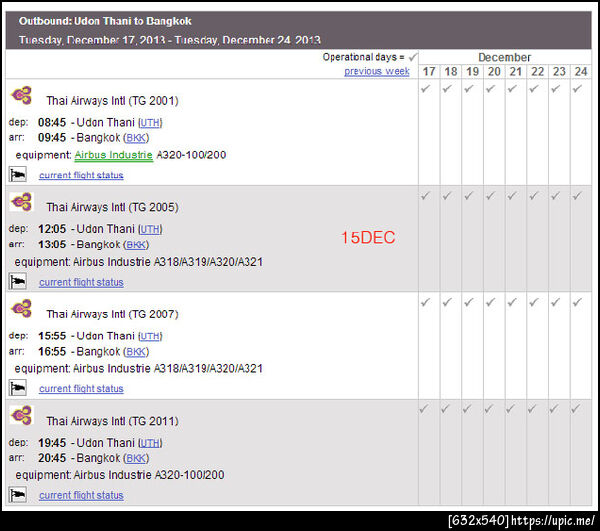Click the December 17 column header

(429, 72)
